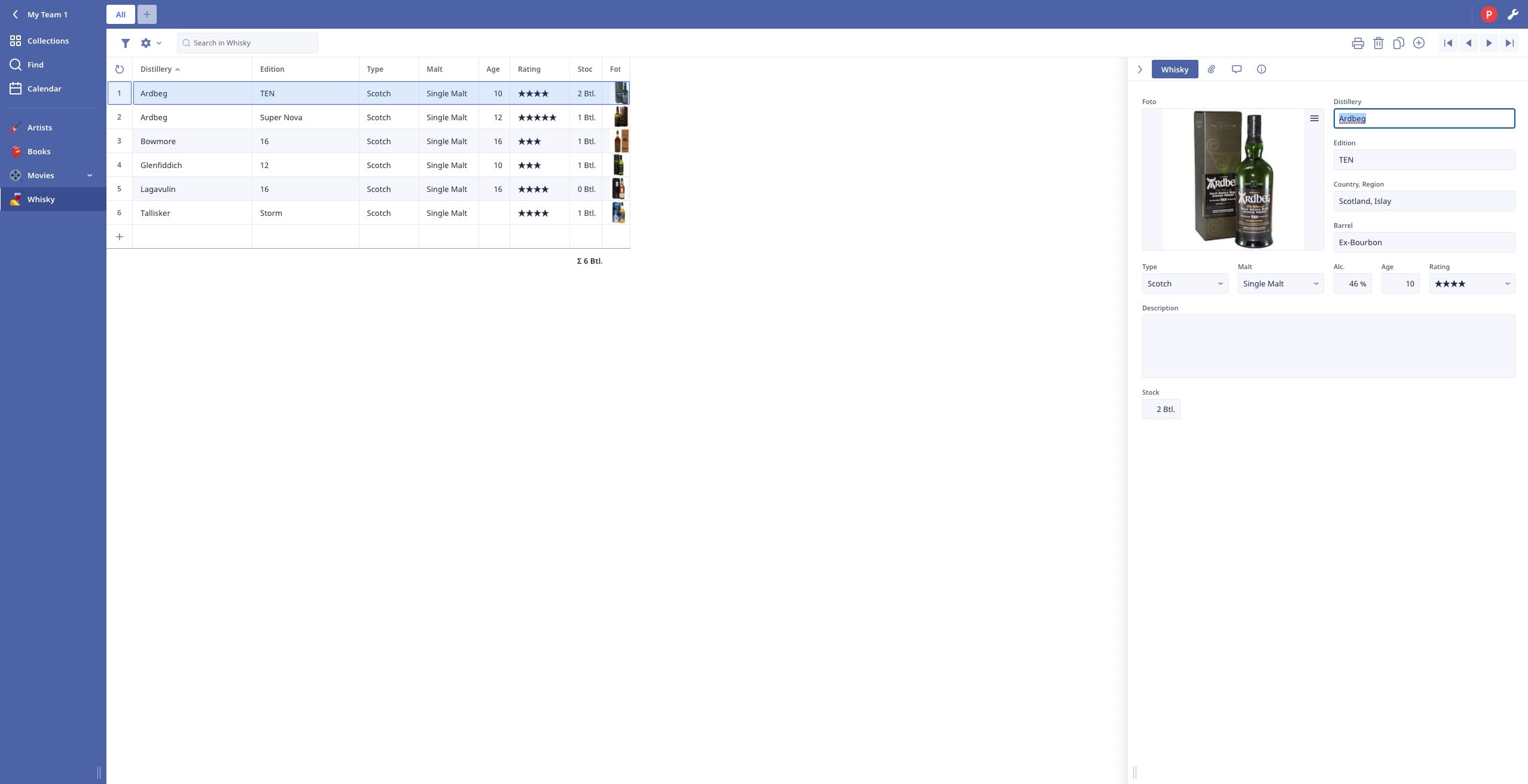Open the user profile avatar P
Viewport: 1528px width, 784px height.
pyautogui.click(x=1489, y=14)
